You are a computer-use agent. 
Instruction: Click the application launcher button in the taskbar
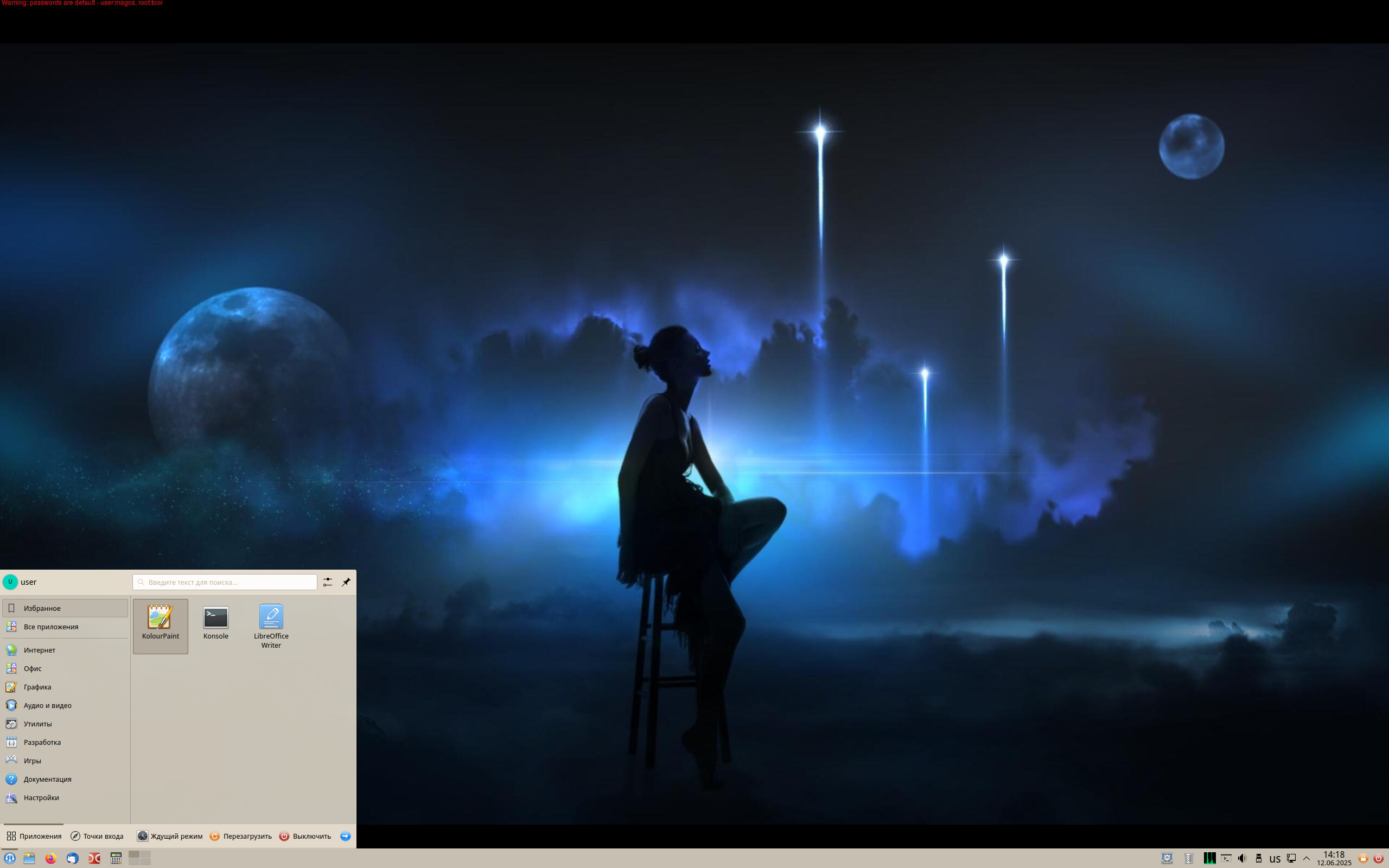pyautogui.click(x=9, y=858)
